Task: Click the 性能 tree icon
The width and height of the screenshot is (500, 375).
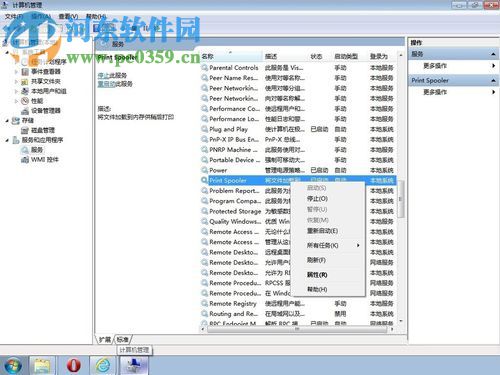Action: point(25,101)
